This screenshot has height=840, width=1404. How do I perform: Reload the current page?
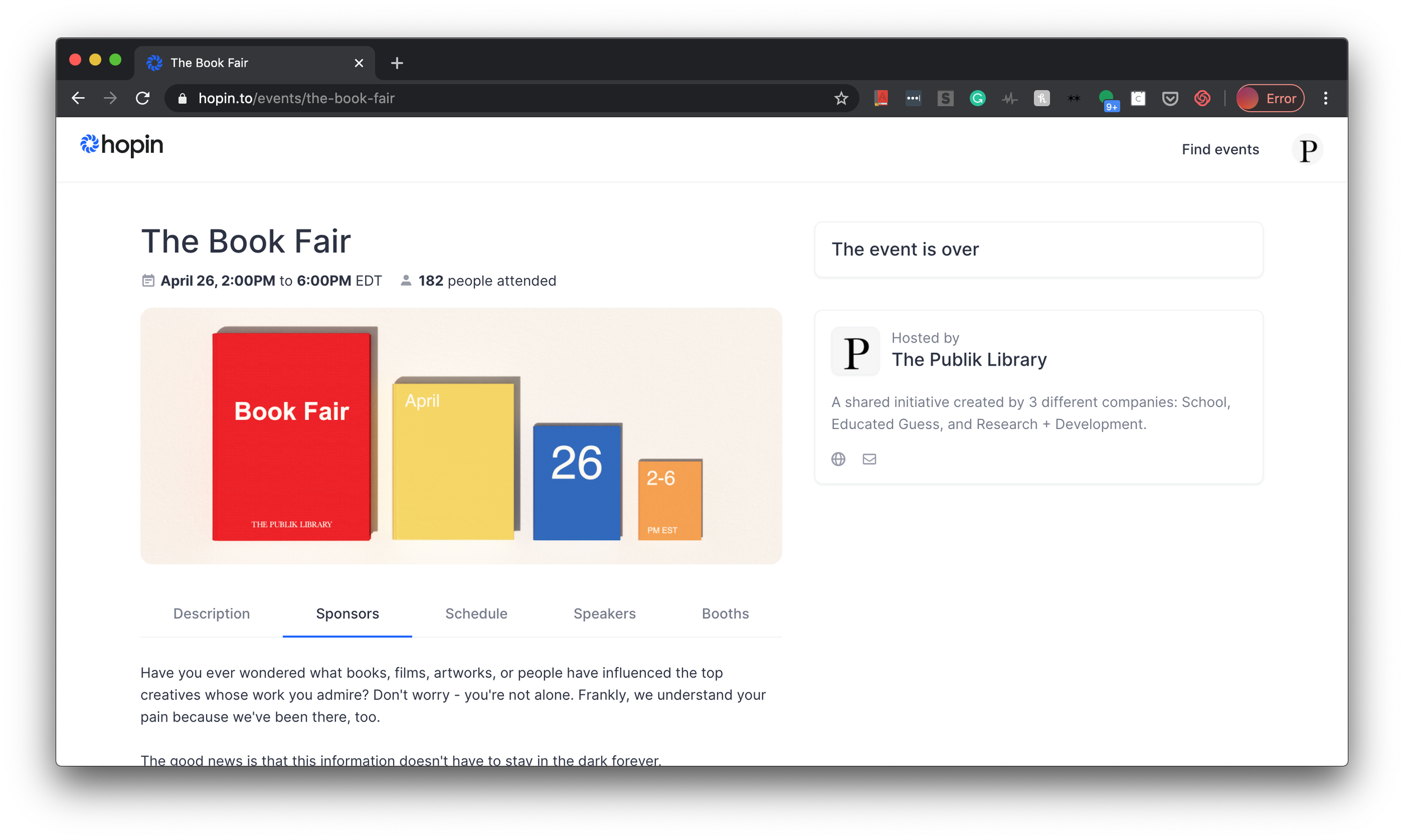tap(143, 98)
